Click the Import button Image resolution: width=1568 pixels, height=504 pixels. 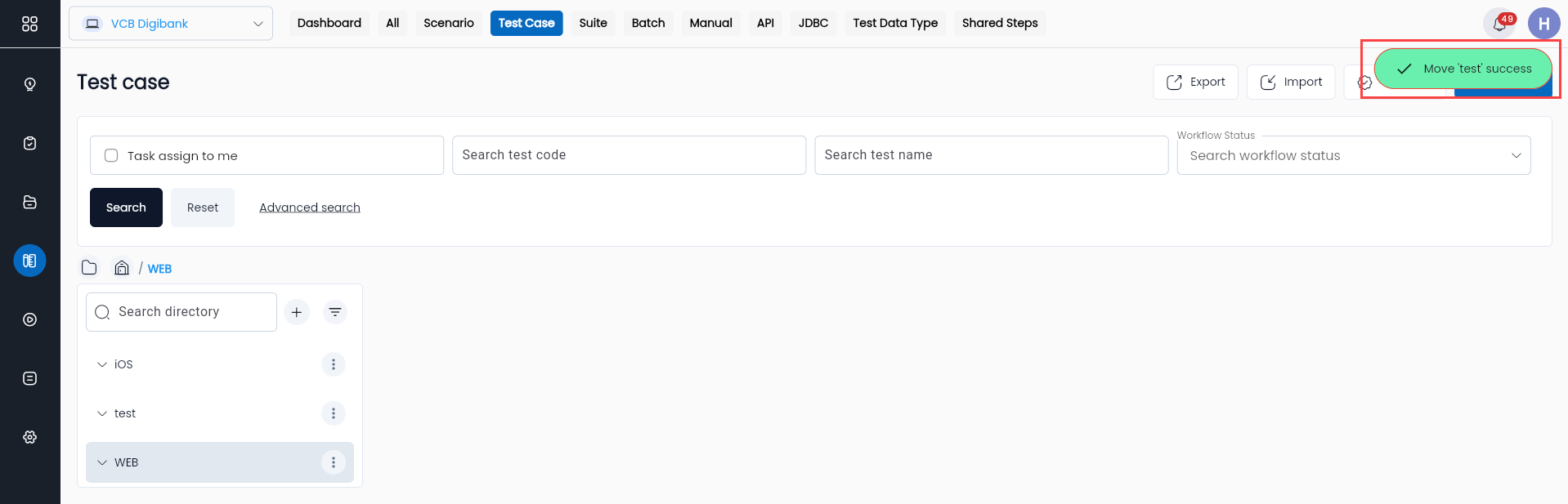[1291, 82]
